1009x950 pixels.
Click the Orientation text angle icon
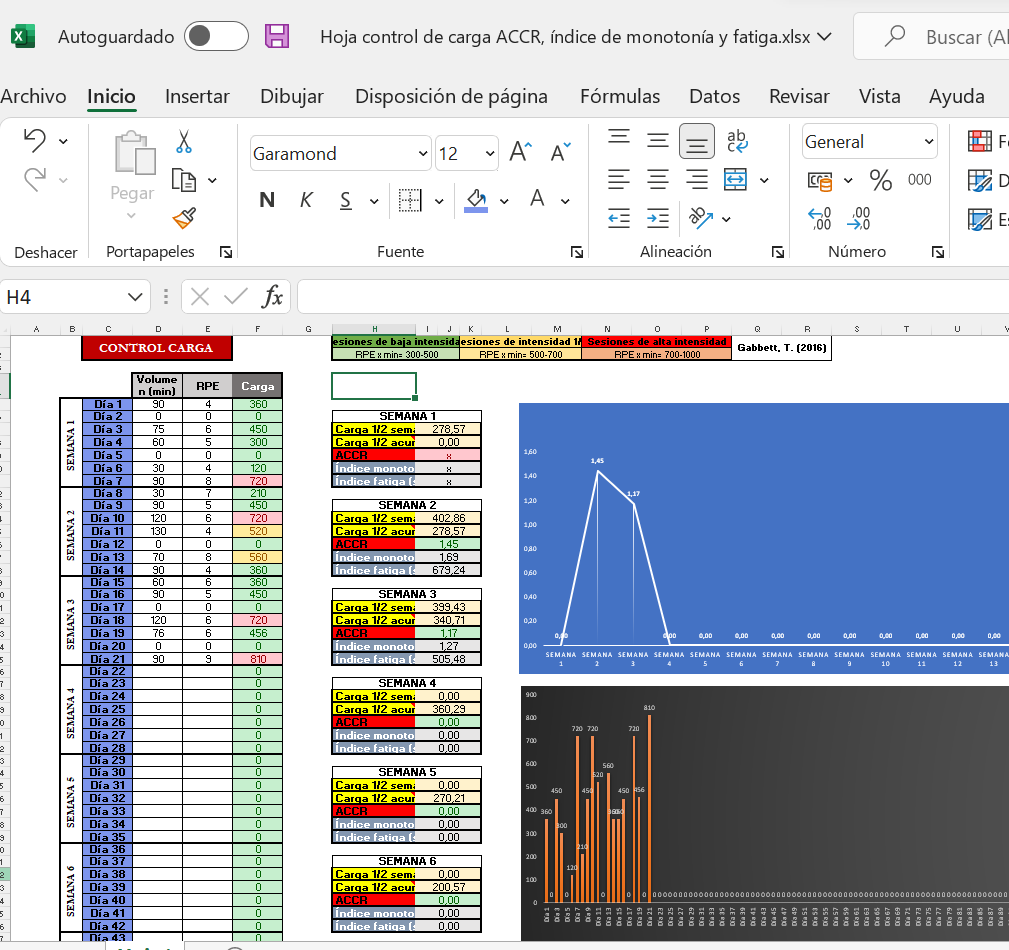(x=701, y=218)
